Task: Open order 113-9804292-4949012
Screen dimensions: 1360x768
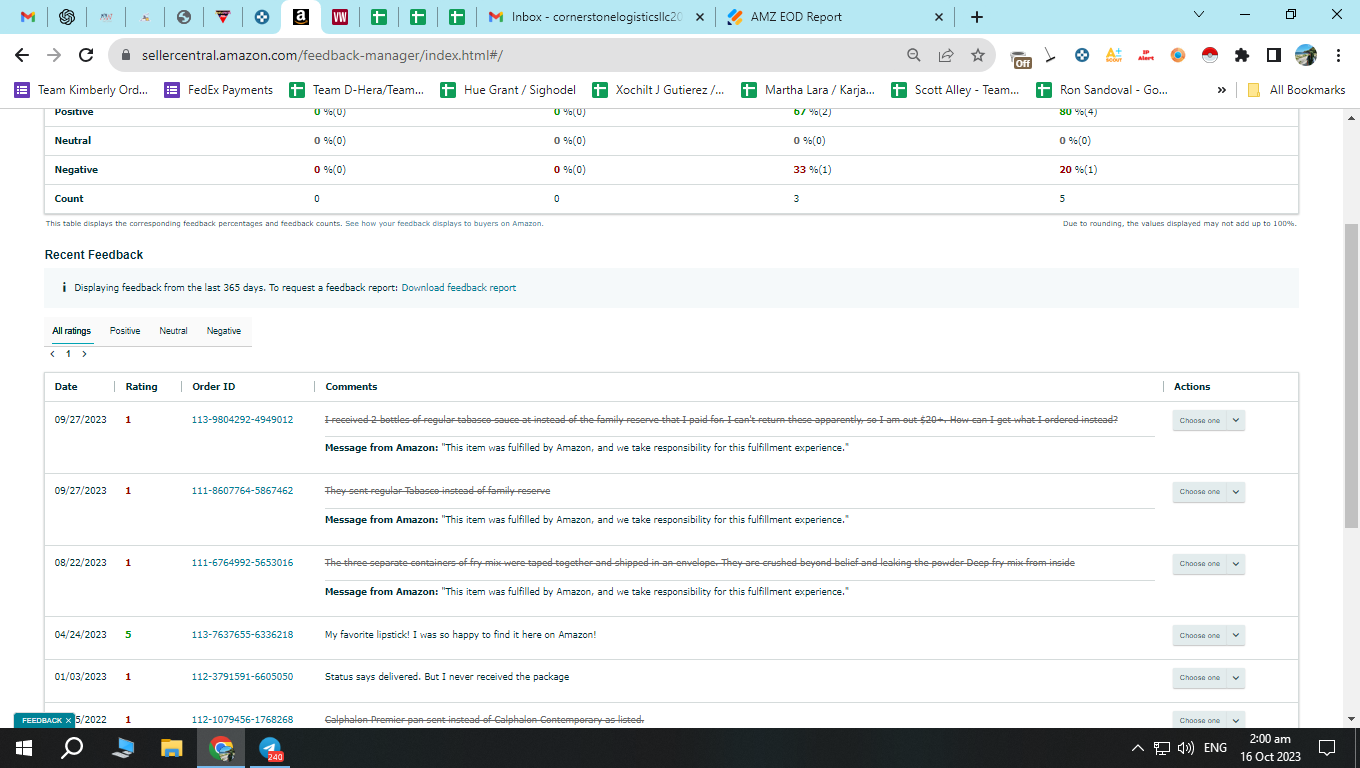Action: (242, 420)
